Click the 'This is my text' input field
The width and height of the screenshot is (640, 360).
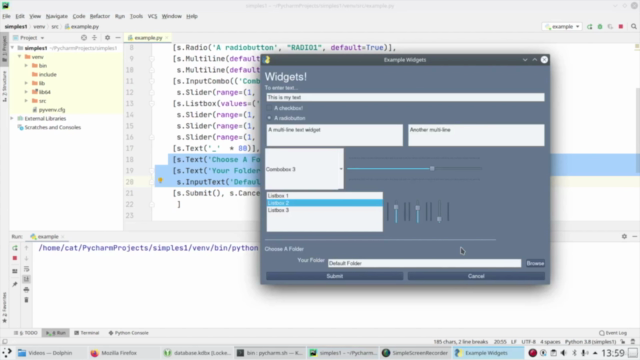405,97
